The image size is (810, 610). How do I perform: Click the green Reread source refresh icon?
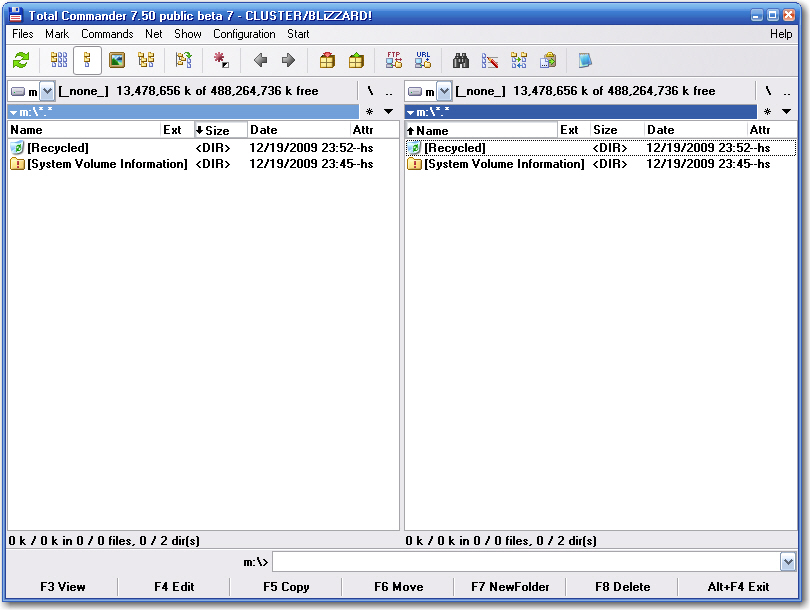tap(21, 61)
